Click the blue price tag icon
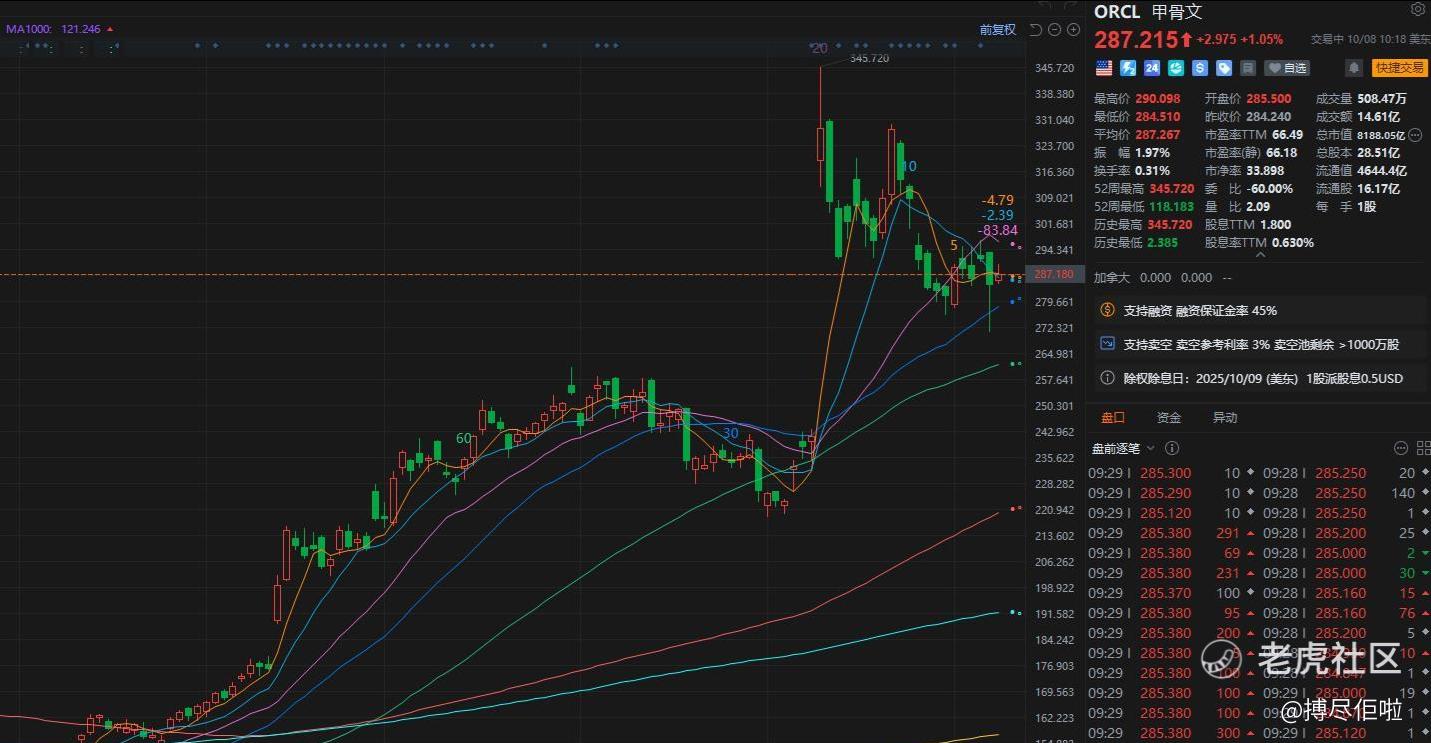The width and height of the screenshot is (1431, 743). [x=1224, y=68]
